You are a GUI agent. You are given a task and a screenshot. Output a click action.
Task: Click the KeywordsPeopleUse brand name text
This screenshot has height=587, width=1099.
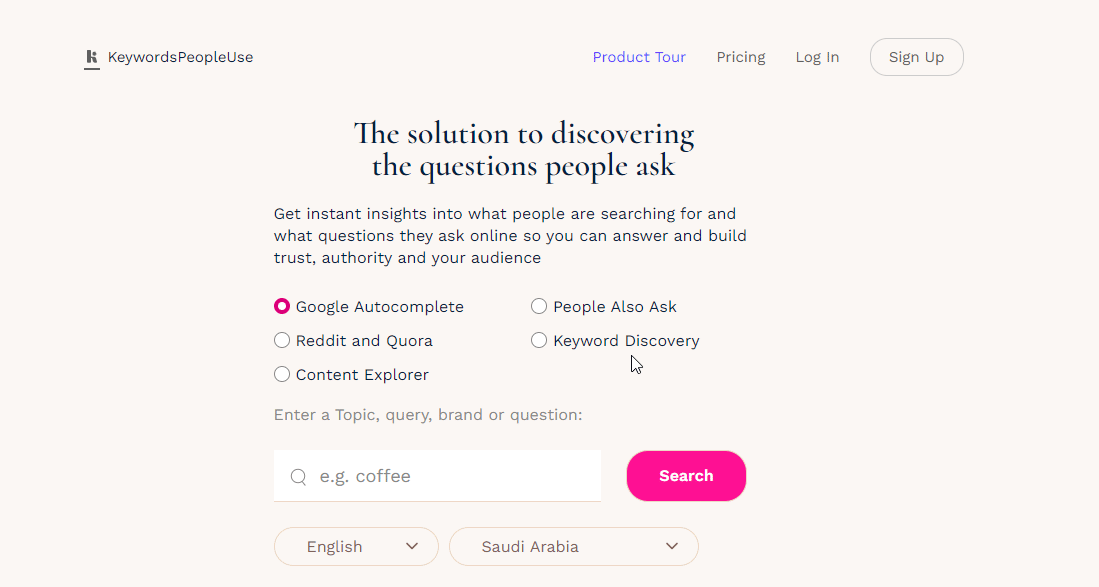[x=180, y=57]
